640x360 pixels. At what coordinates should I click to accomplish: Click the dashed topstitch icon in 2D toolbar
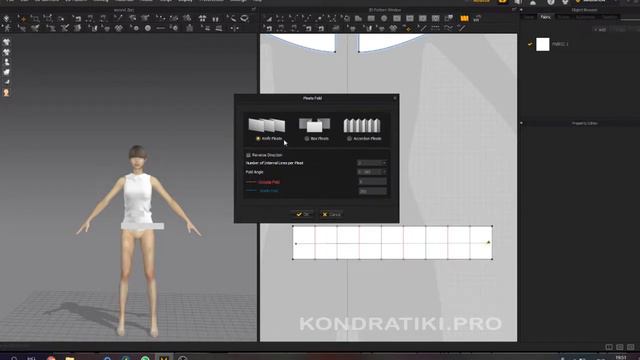pos(436,28)
